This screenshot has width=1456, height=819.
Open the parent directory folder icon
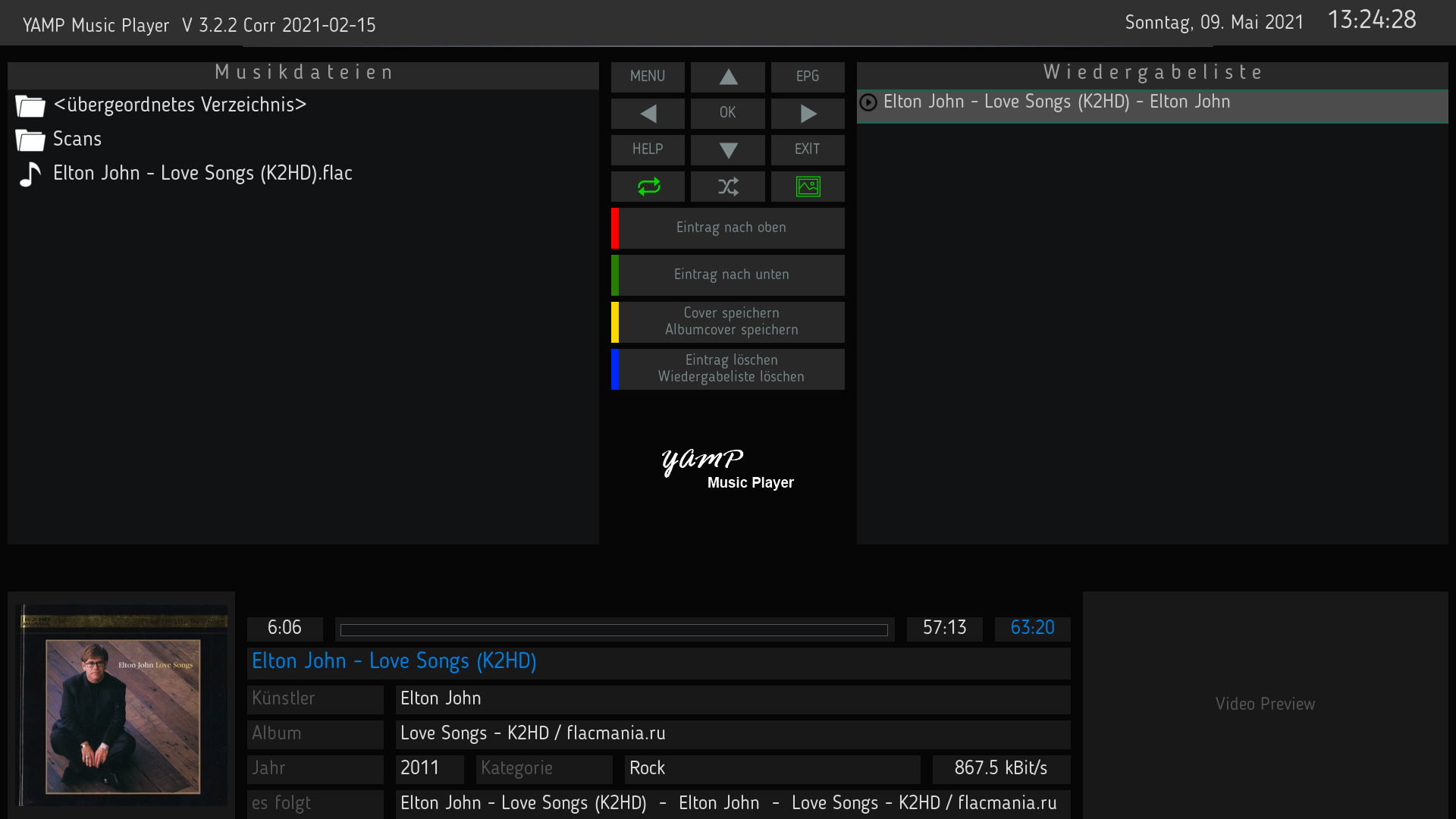(30, 106)
